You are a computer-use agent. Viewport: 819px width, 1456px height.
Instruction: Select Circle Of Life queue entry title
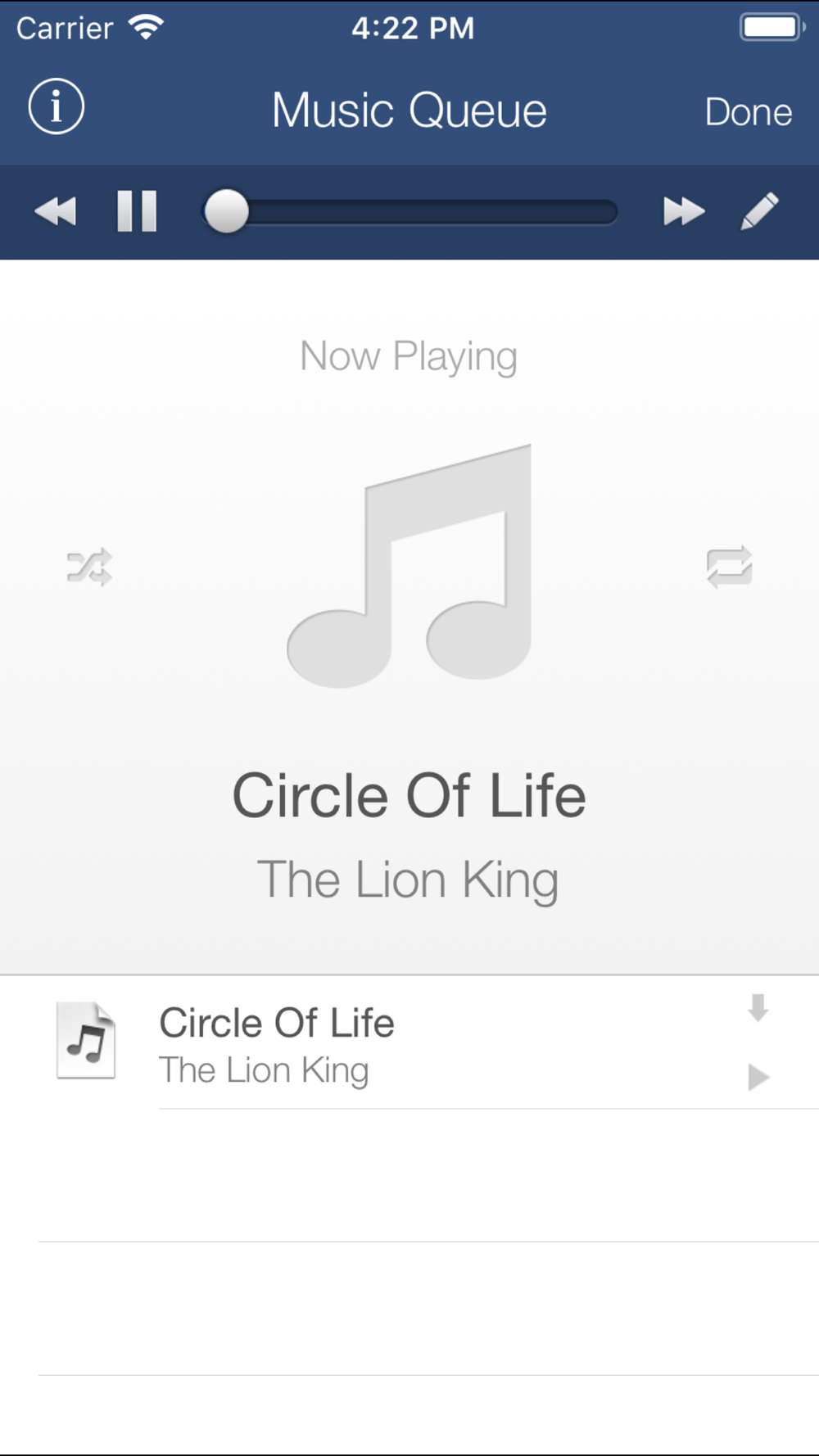277,1023
